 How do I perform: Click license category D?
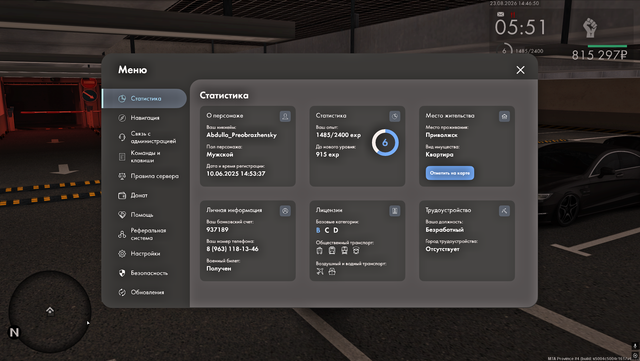click(x=336, y=230)
